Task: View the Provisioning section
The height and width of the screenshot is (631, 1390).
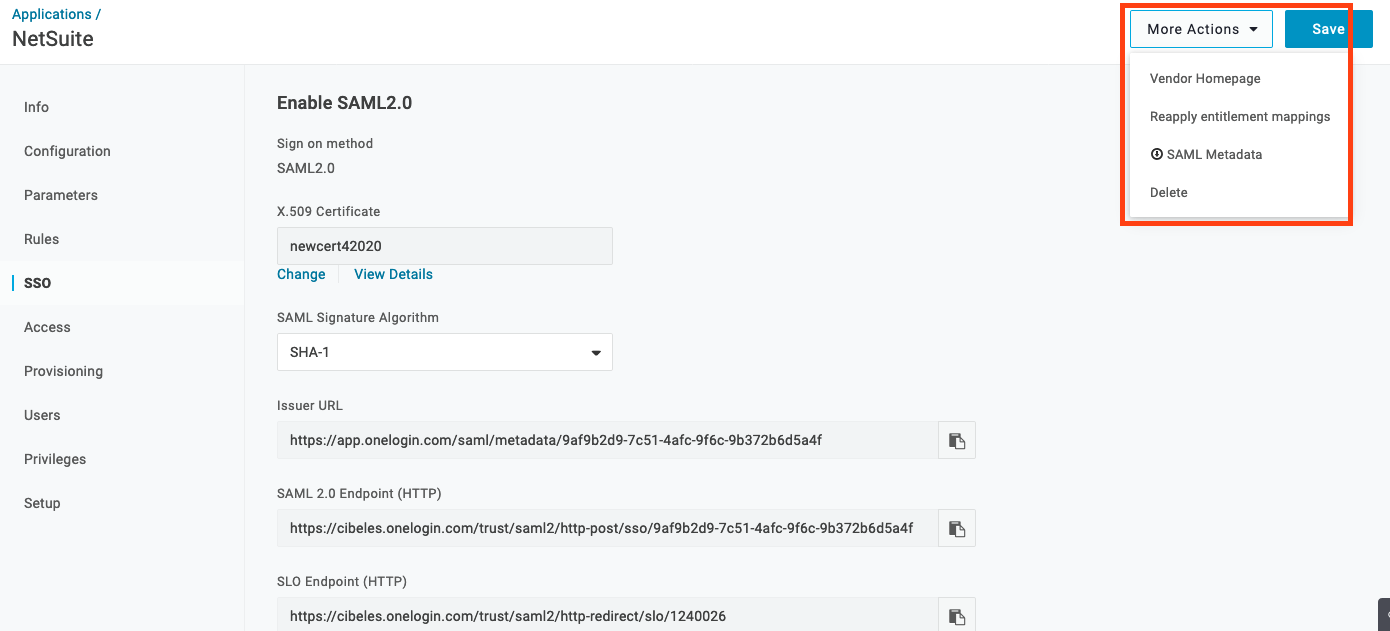Action: click(63, 371)
